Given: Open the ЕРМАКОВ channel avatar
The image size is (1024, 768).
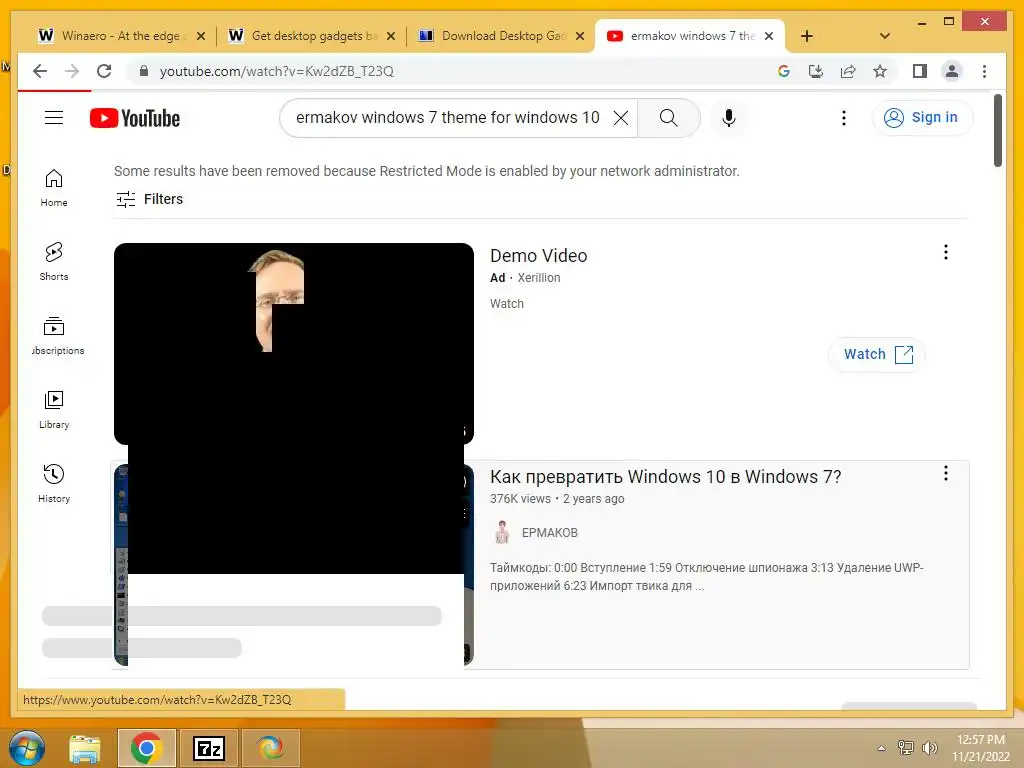Looking at the screenshot, I should click(x=502, y=532).
